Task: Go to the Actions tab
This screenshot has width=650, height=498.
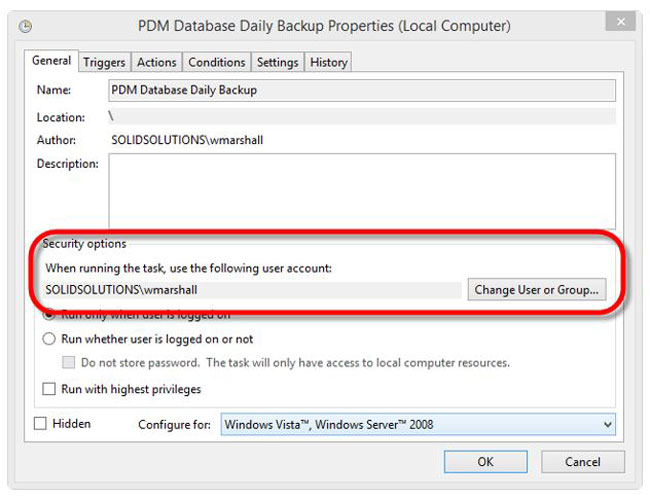Action: click(x=156, y=62)
